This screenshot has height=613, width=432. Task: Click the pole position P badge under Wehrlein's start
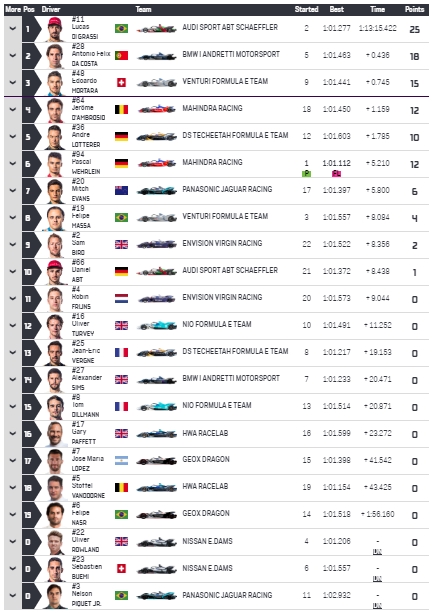307,174
